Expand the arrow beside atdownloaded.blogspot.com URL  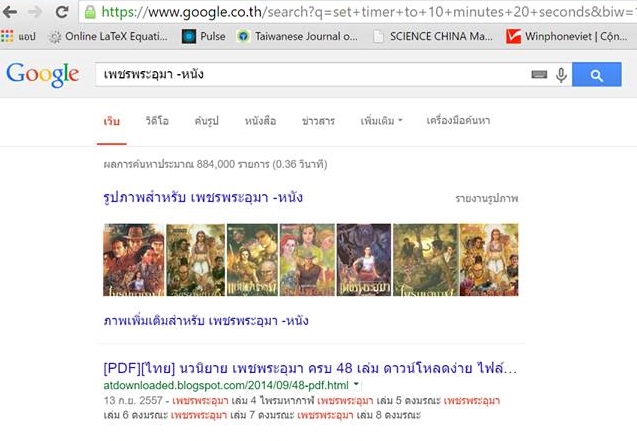(356, 385)
